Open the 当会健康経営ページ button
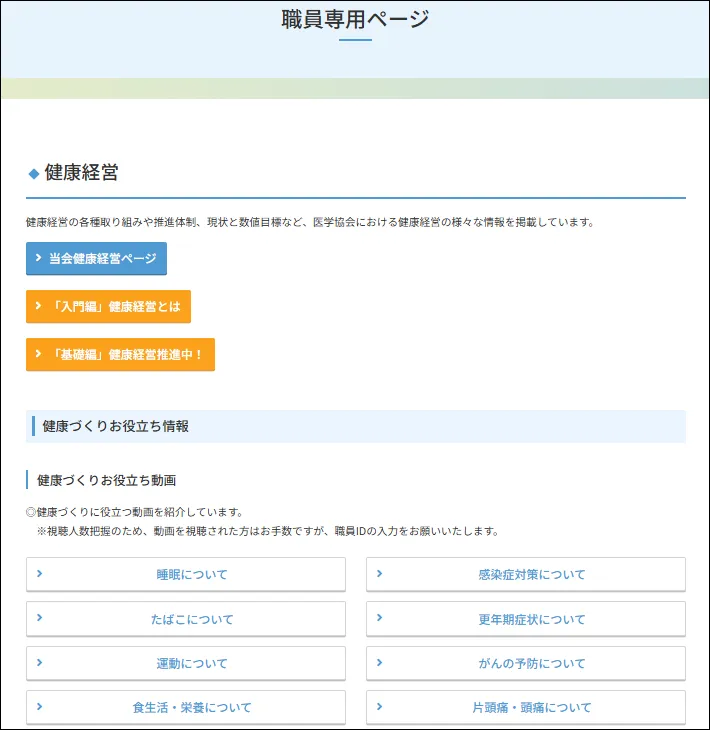The image size is (710, 730). click(x=96, y=258)
